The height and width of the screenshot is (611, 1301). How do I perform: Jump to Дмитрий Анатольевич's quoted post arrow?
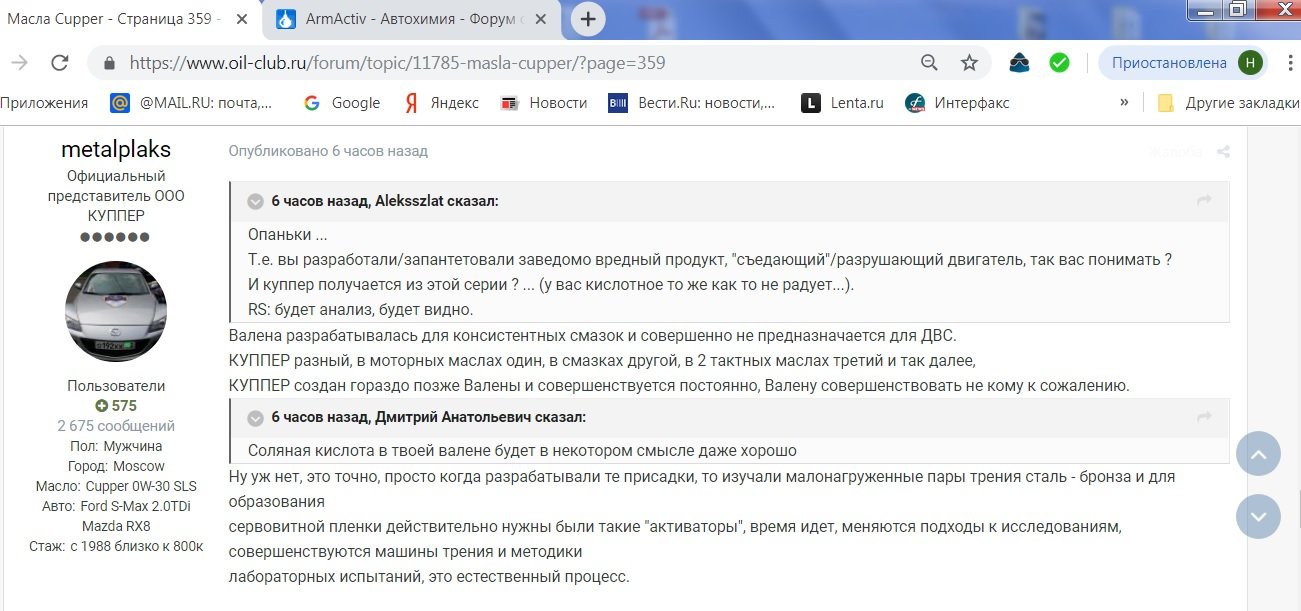pyautogui.click(x=1204, y=417)
